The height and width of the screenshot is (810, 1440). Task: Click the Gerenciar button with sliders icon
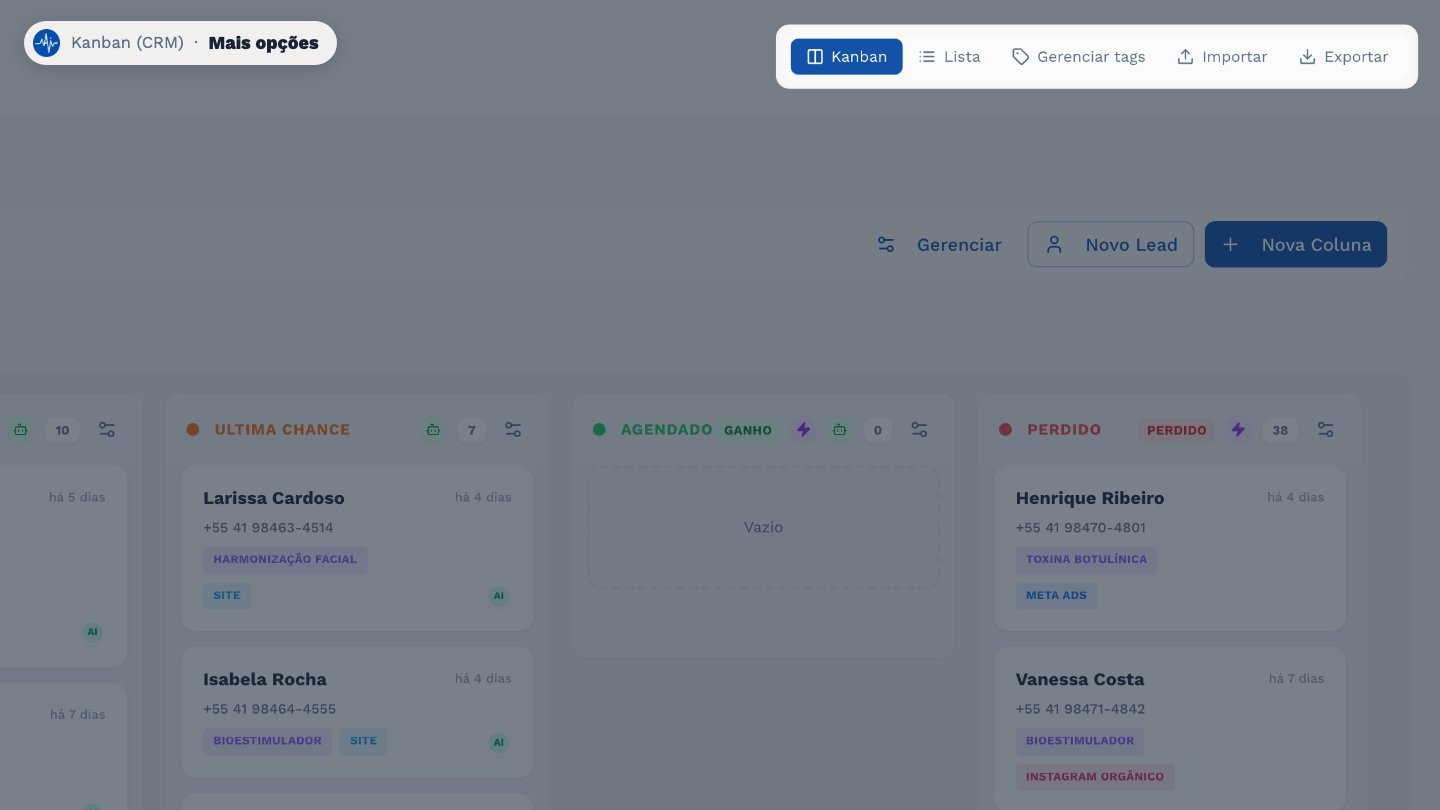coord(939,245)
